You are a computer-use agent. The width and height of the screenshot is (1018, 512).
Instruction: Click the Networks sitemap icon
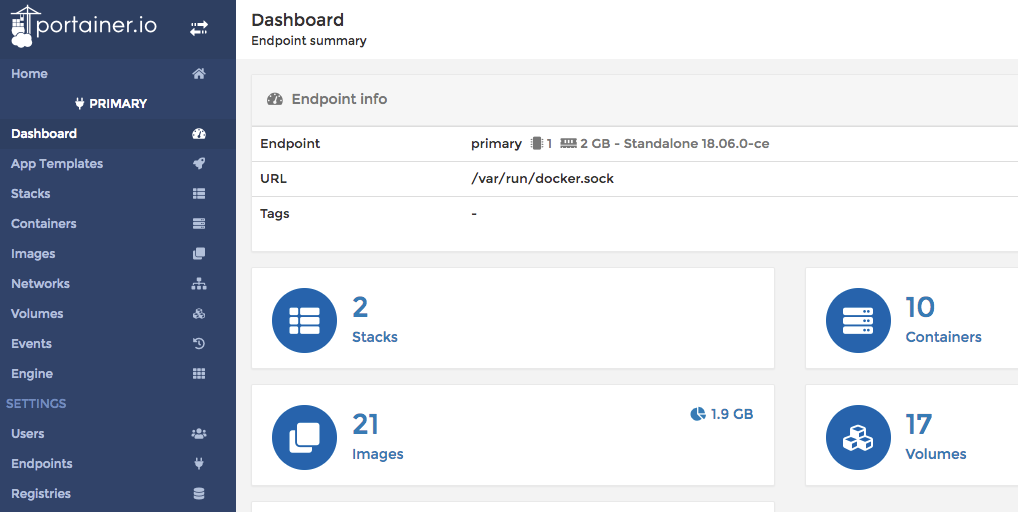click(199, 284)
